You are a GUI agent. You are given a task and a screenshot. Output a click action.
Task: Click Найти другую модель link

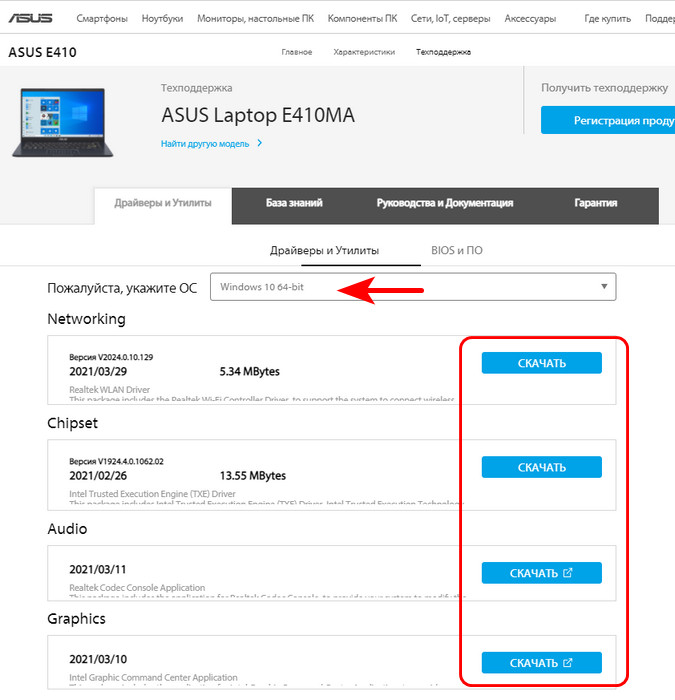tap(205, 144)
